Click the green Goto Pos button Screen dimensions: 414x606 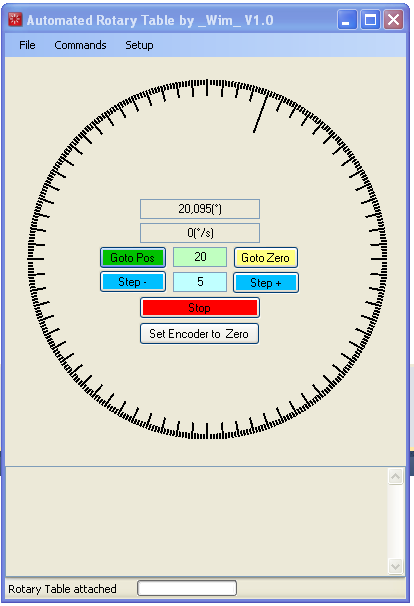point(133,258)
